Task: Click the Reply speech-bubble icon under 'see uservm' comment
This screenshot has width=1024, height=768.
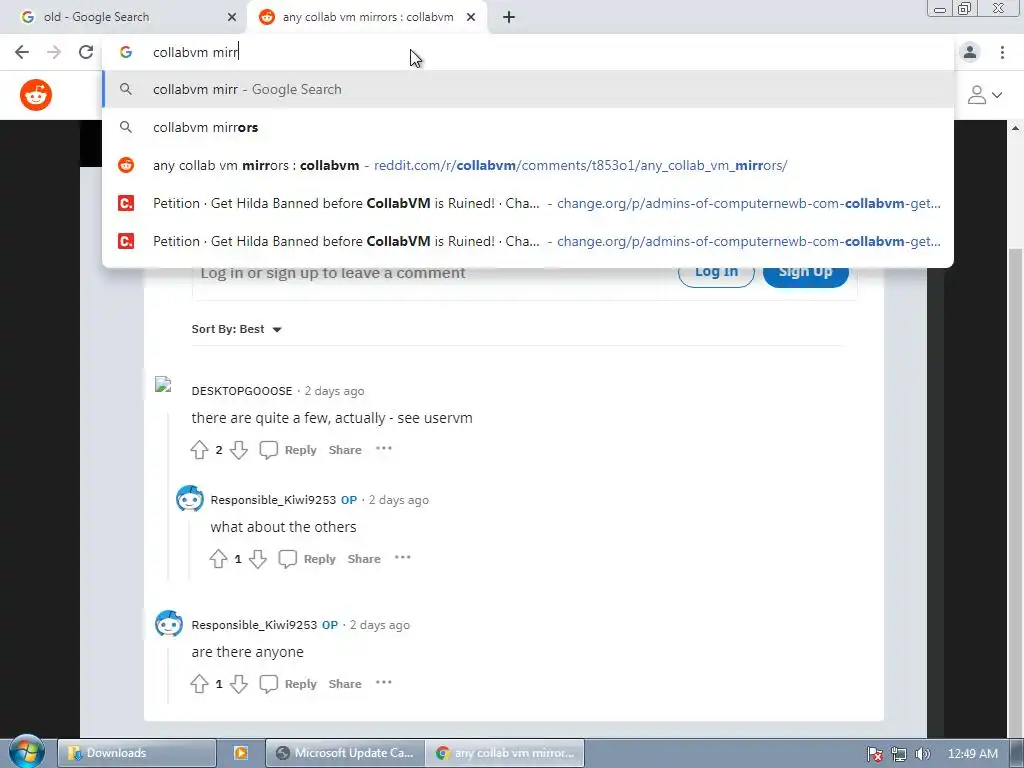Action: click(x=268, y=449)
